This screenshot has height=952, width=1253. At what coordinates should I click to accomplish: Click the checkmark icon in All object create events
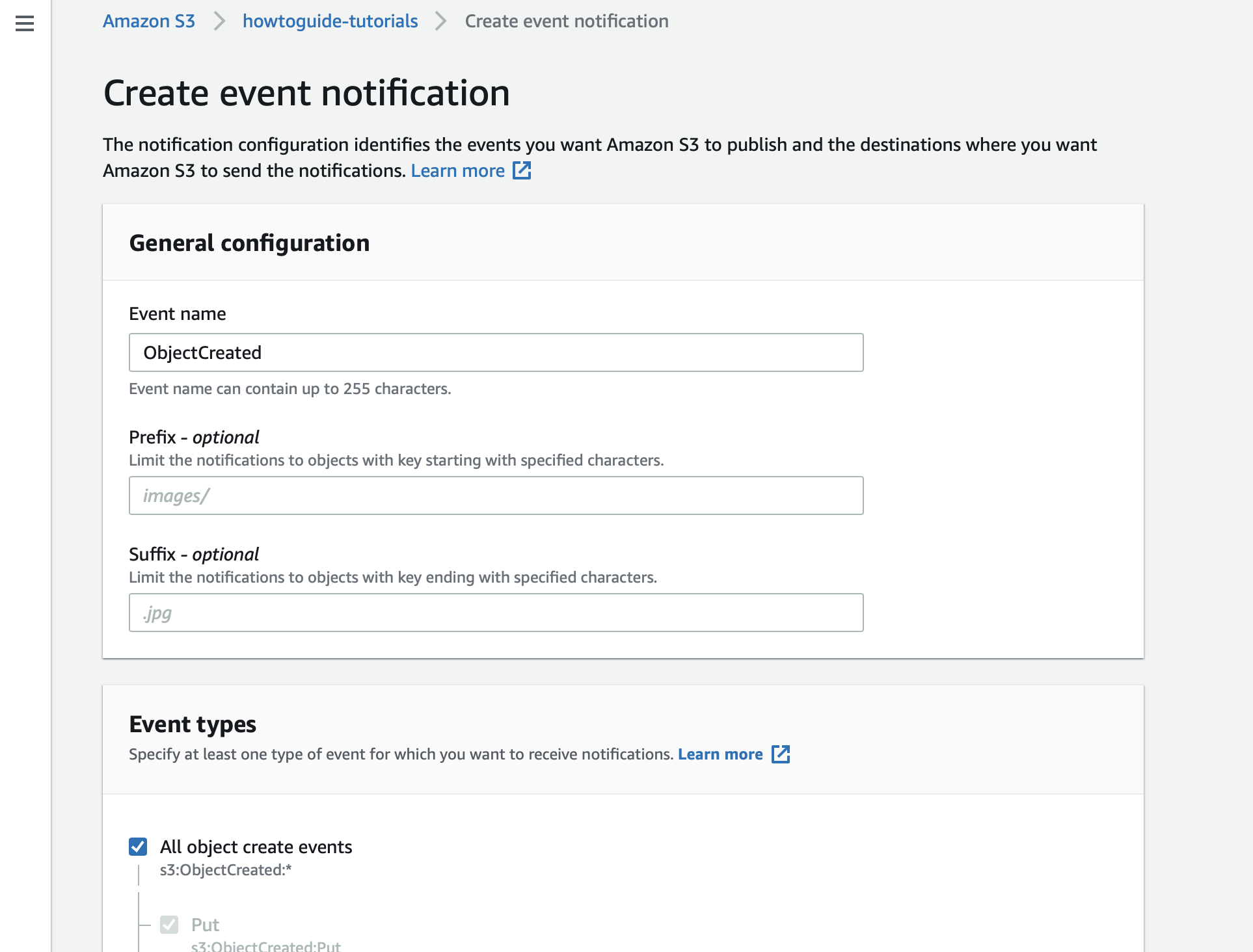pyautogui.click(x=138, y=846)
